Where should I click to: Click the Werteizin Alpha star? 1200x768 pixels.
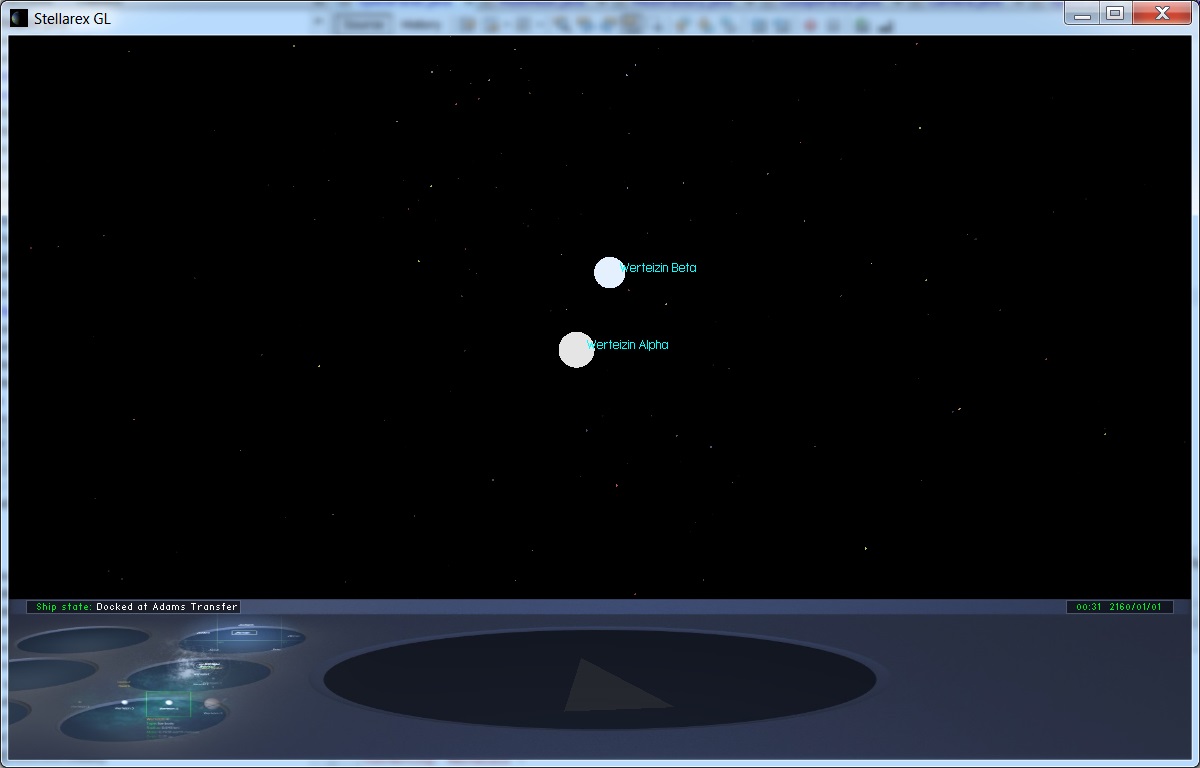576,350
